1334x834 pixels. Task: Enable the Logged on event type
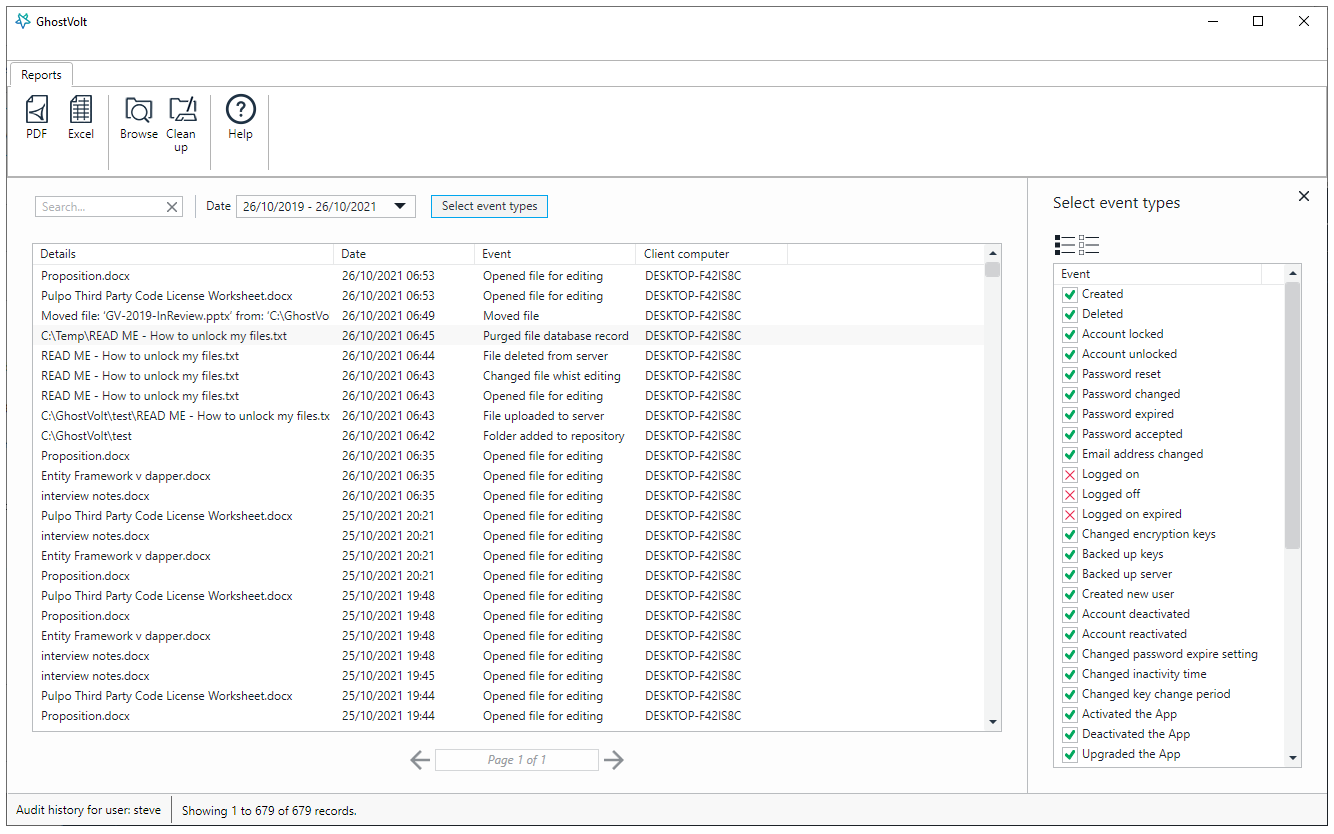point(1069,474)
